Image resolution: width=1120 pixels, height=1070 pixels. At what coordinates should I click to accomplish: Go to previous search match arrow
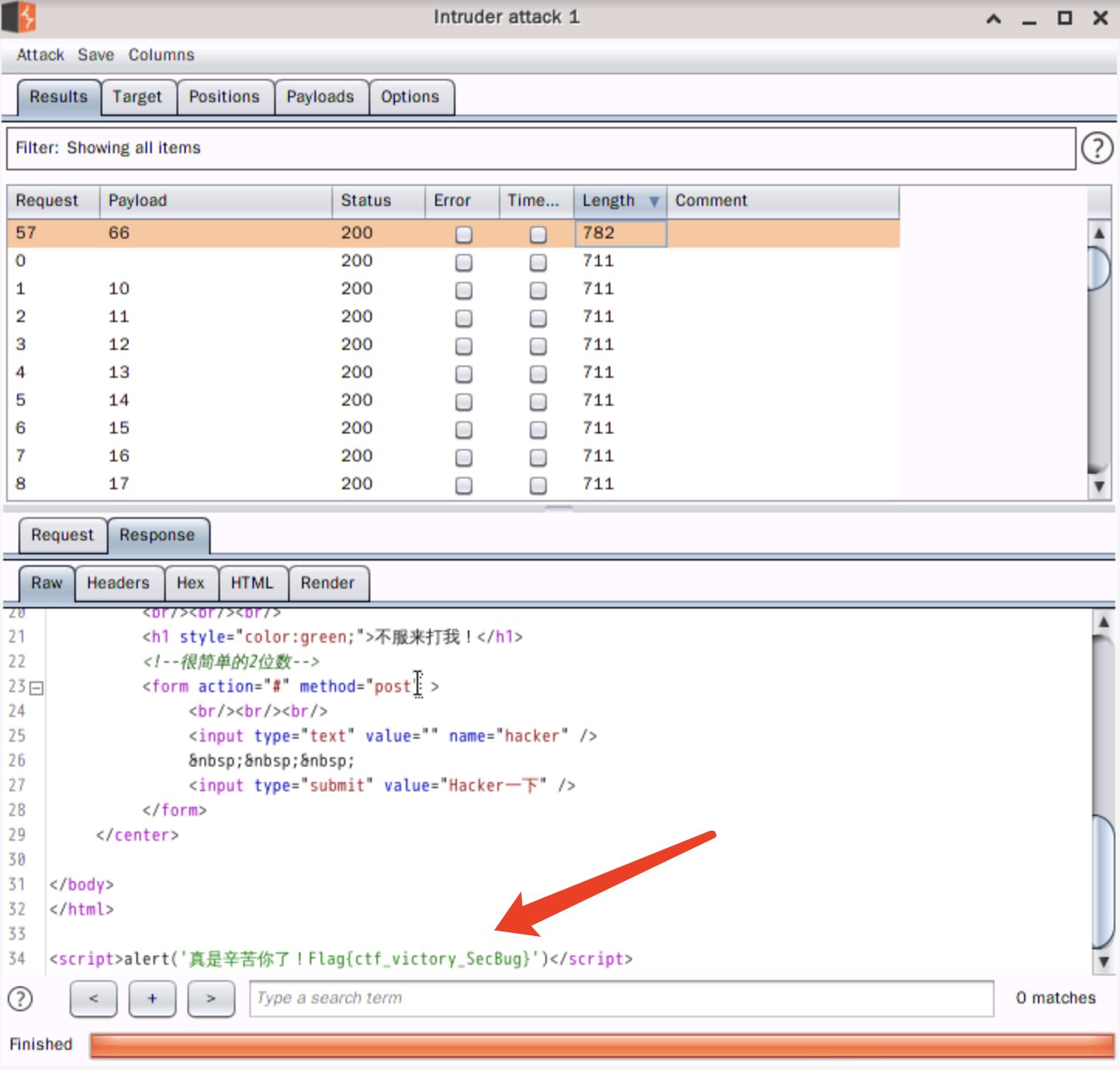click(93, 999)
